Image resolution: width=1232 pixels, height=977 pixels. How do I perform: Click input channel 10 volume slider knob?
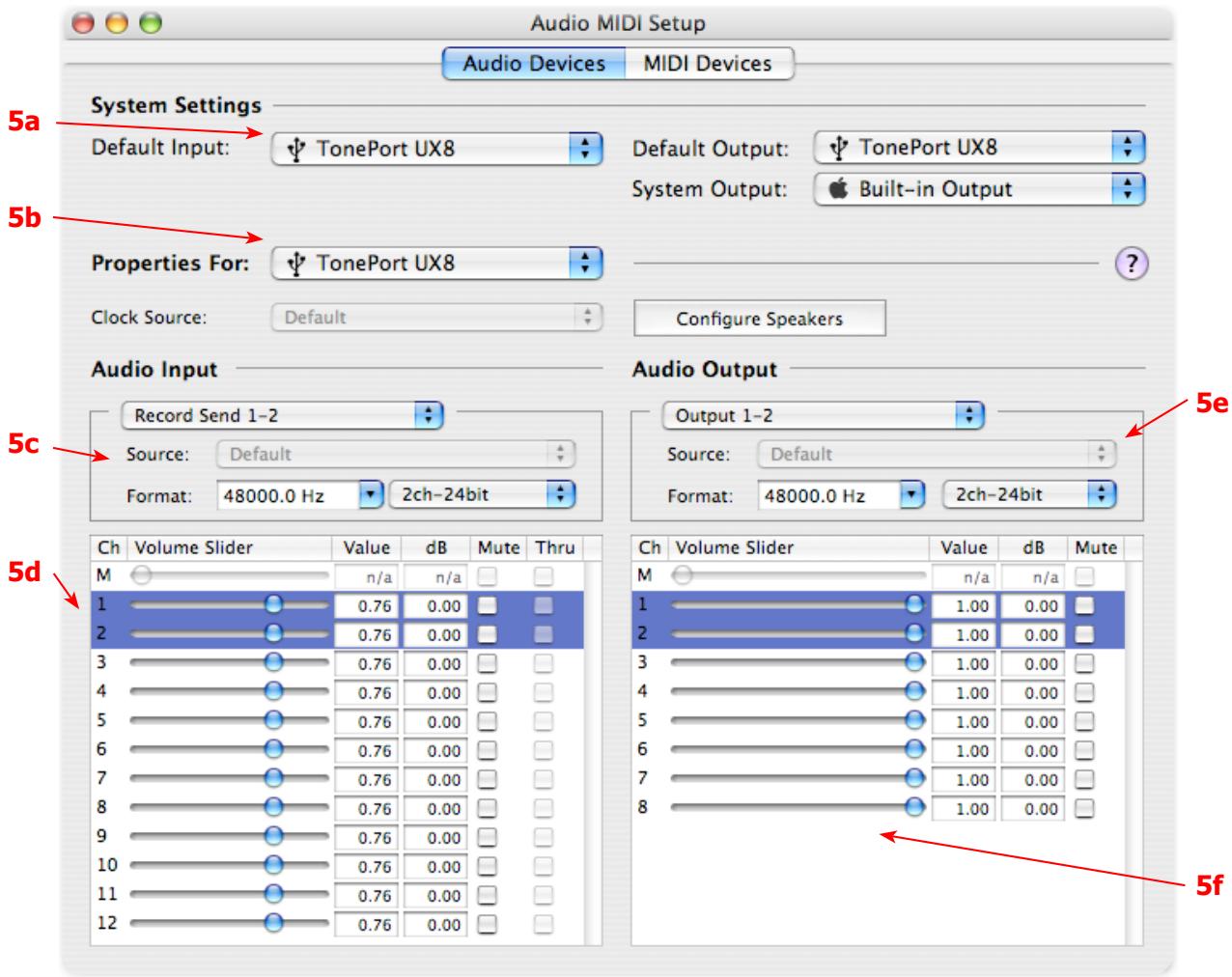(274, 865)
